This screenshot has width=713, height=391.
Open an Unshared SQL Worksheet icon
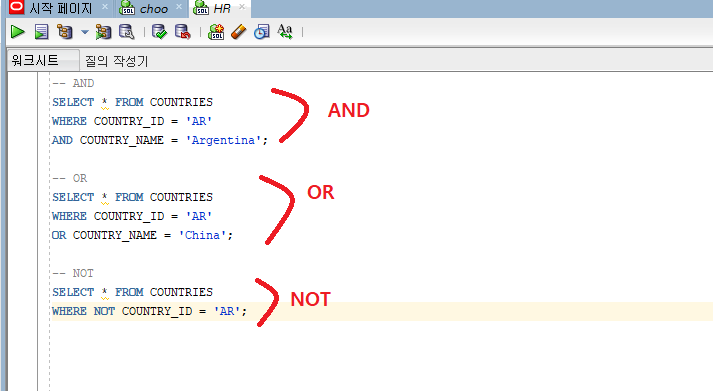click(x=216, y=32)
